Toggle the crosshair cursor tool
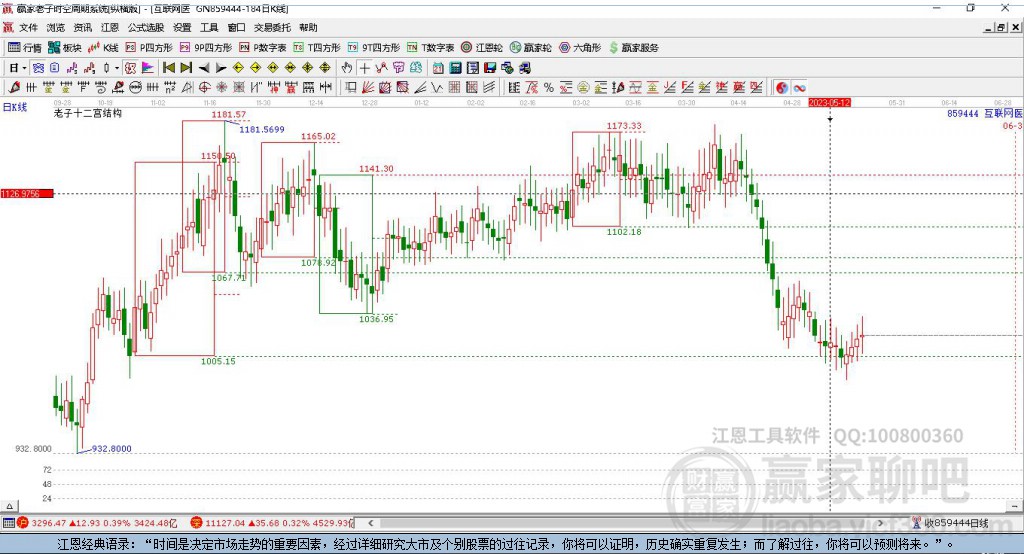 pyautogui.click(x=364, y=68)
